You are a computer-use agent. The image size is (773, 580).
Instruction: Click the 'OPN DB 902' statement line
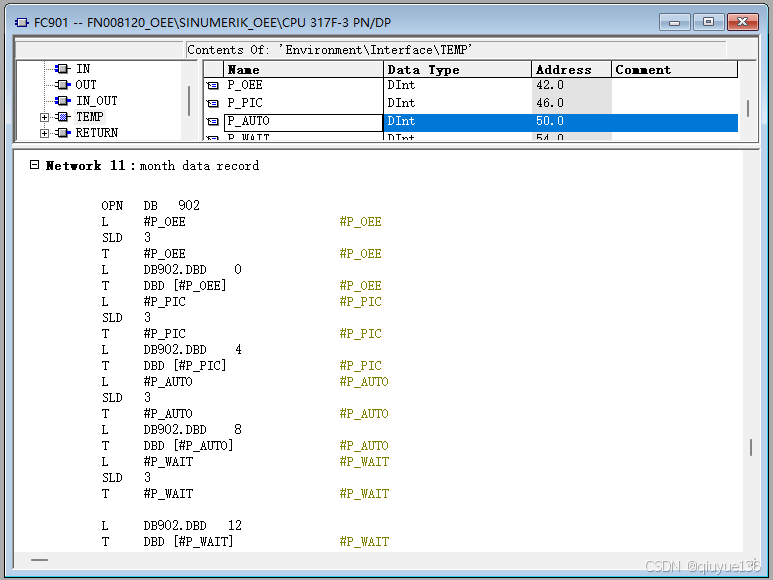[150, 205]
